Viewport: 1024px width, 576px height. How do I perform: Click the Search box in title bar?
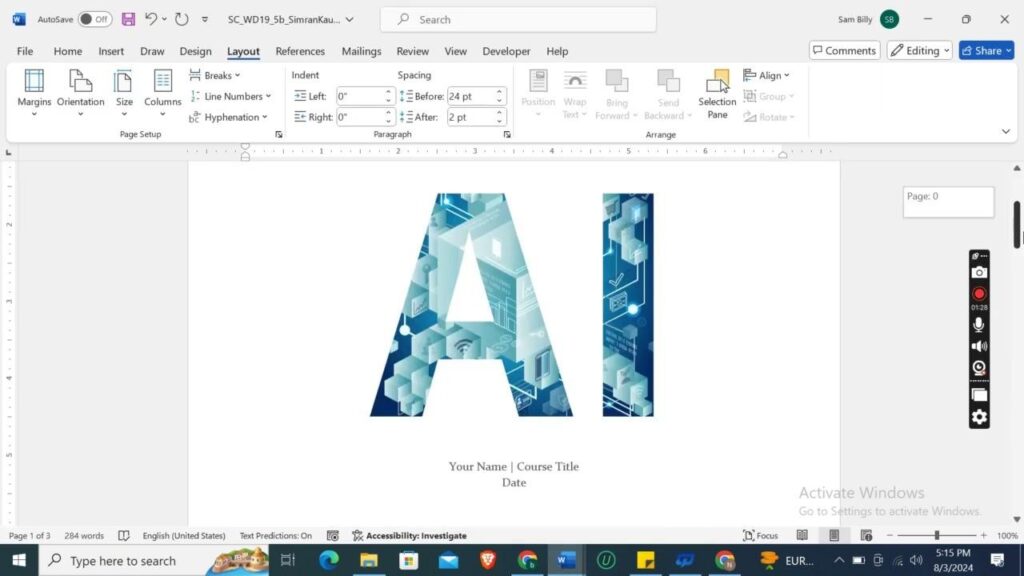point(519,20)
